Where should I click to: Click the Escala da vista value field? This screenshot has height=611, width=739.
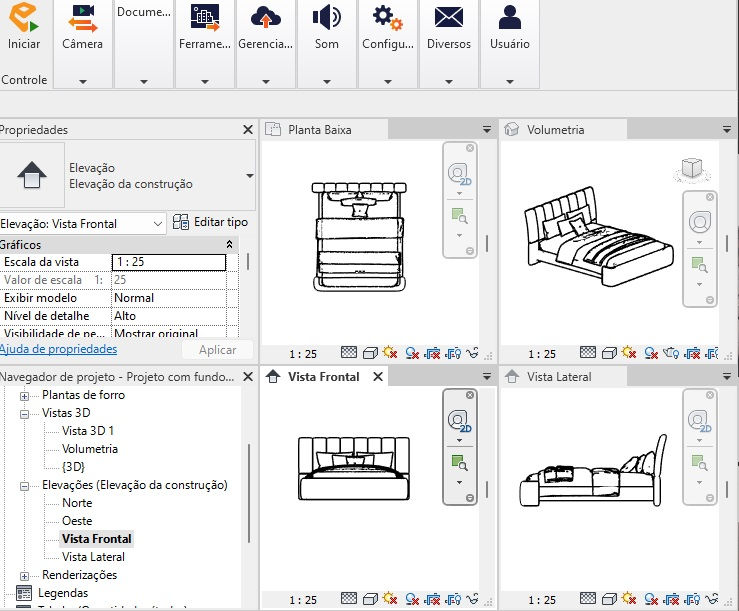(169, 262)
